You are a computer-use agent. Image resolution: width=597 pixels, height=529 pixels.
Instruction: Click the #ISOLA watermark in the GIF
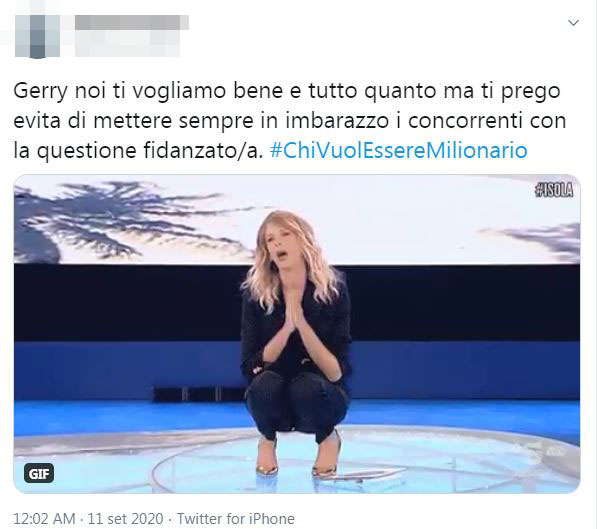pyautogui.click(x=554, y=190)
